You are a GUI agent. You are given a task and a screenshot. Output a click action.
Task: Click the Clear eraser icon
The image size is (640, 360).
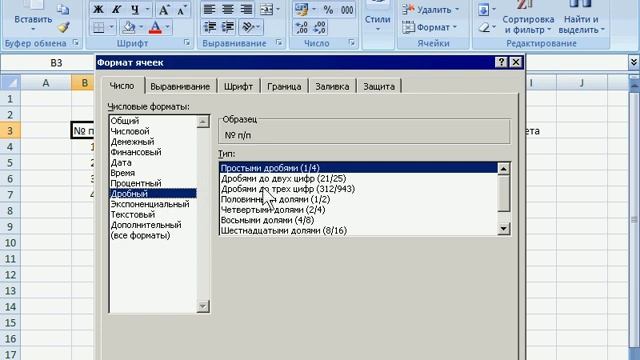click(x=484, y=27)
